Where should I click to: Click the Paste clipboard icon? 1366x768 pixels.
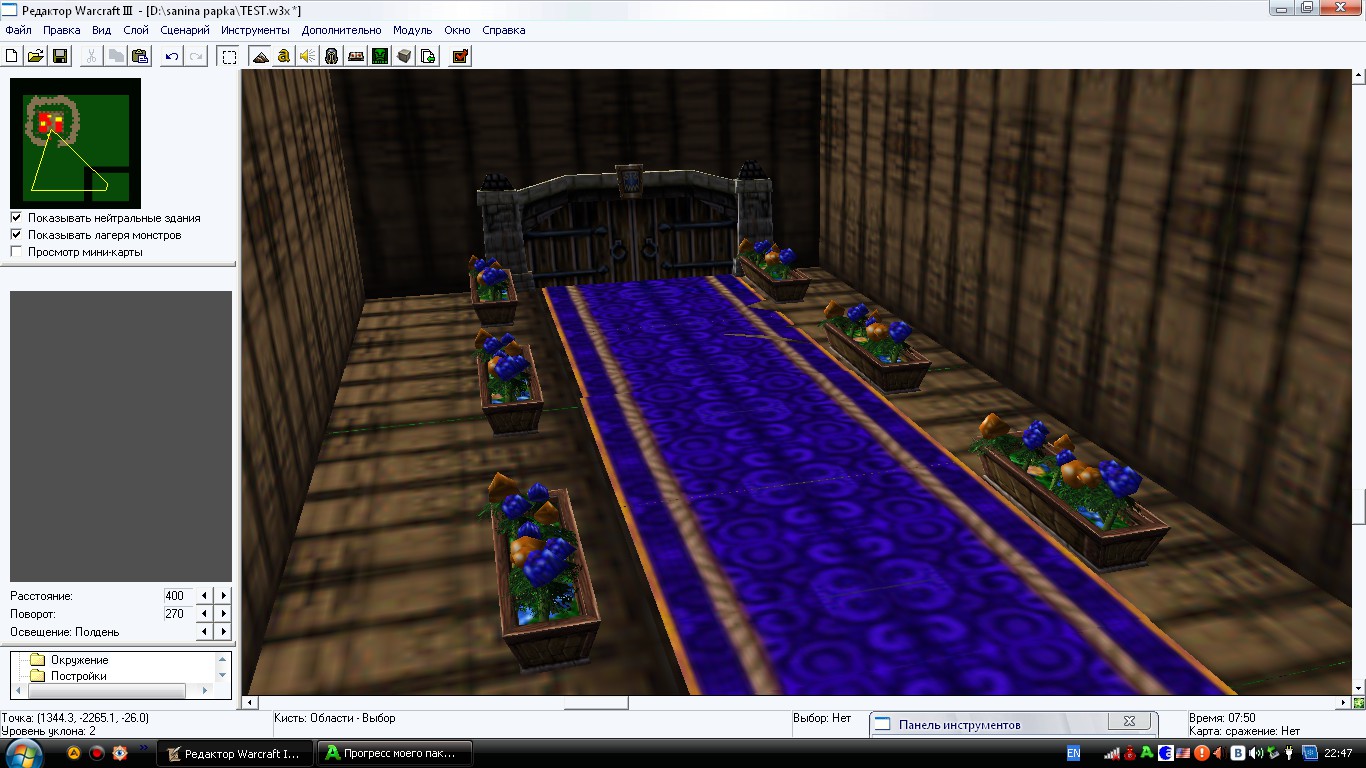[x=140, y=57]
